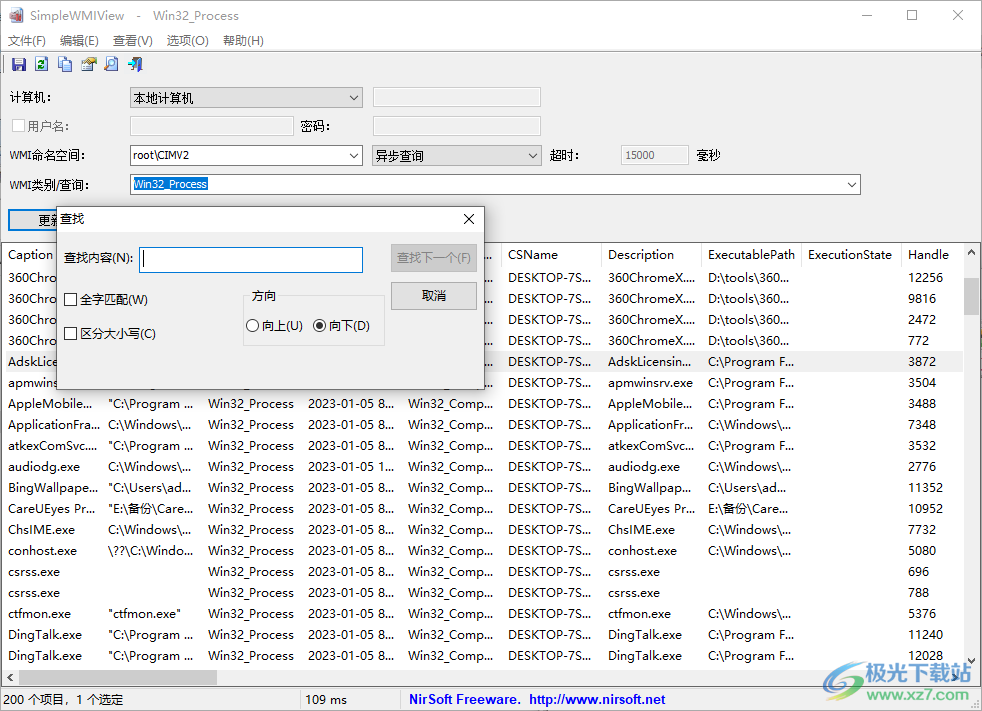Screen dimensions: 982x711
Task: Expand the 异步查询 query mode dropdown
Action: 531,155
